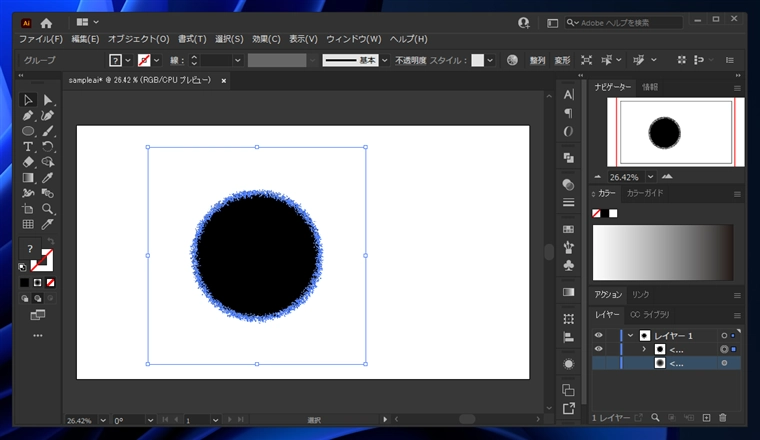This screenshot has width=760, height=440.
Task: Open the Brushes panel icon
Action: 569,247
